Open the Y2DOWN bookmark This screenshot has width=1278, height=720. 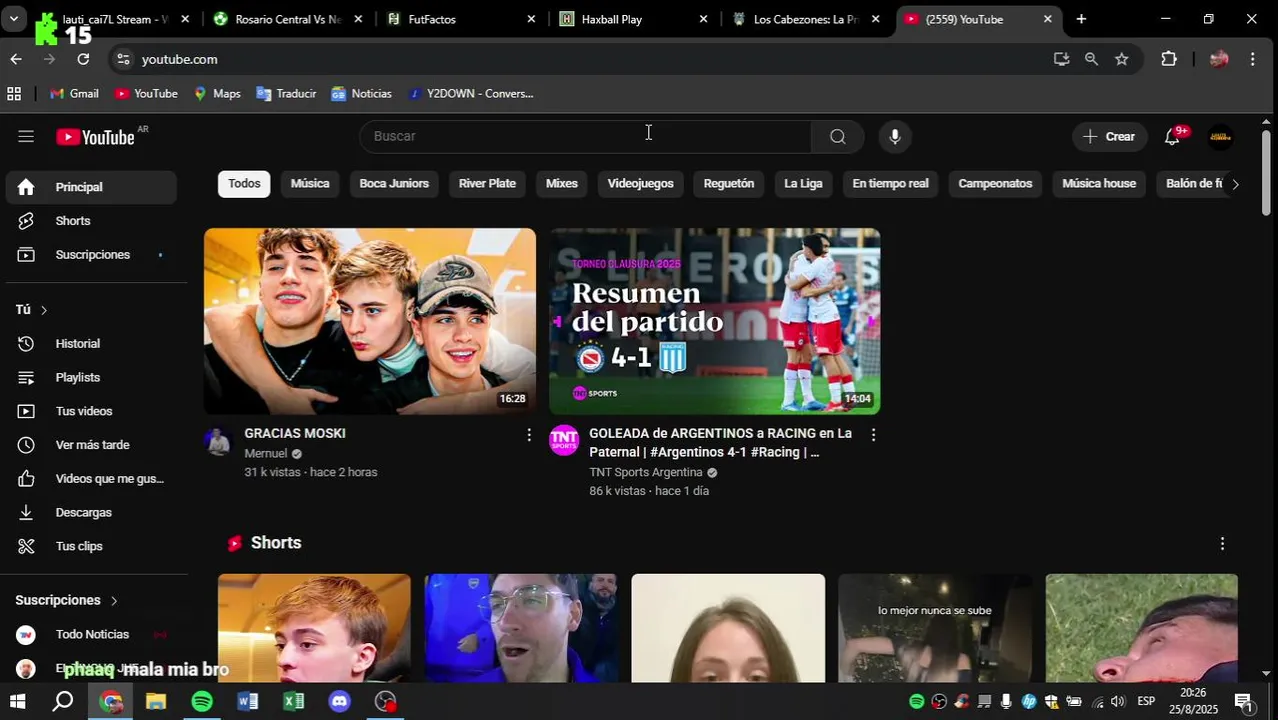point(471,94)
